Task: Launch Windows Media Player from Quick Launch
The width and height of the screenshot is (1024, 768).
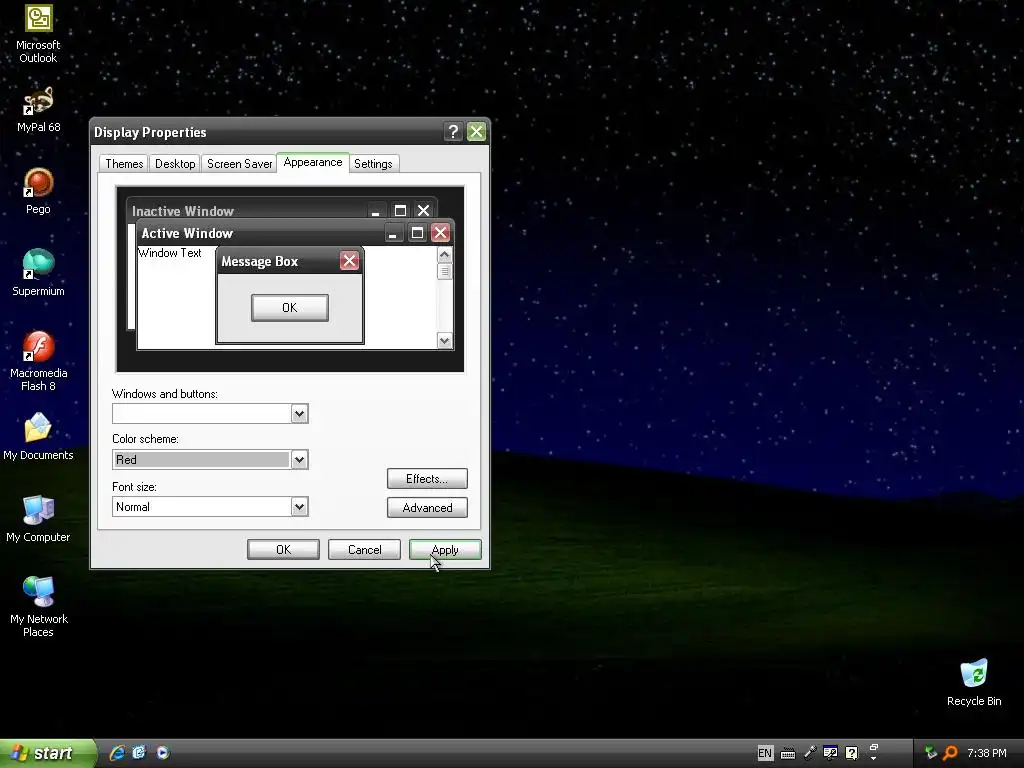Action: click(x=162, y=753)
